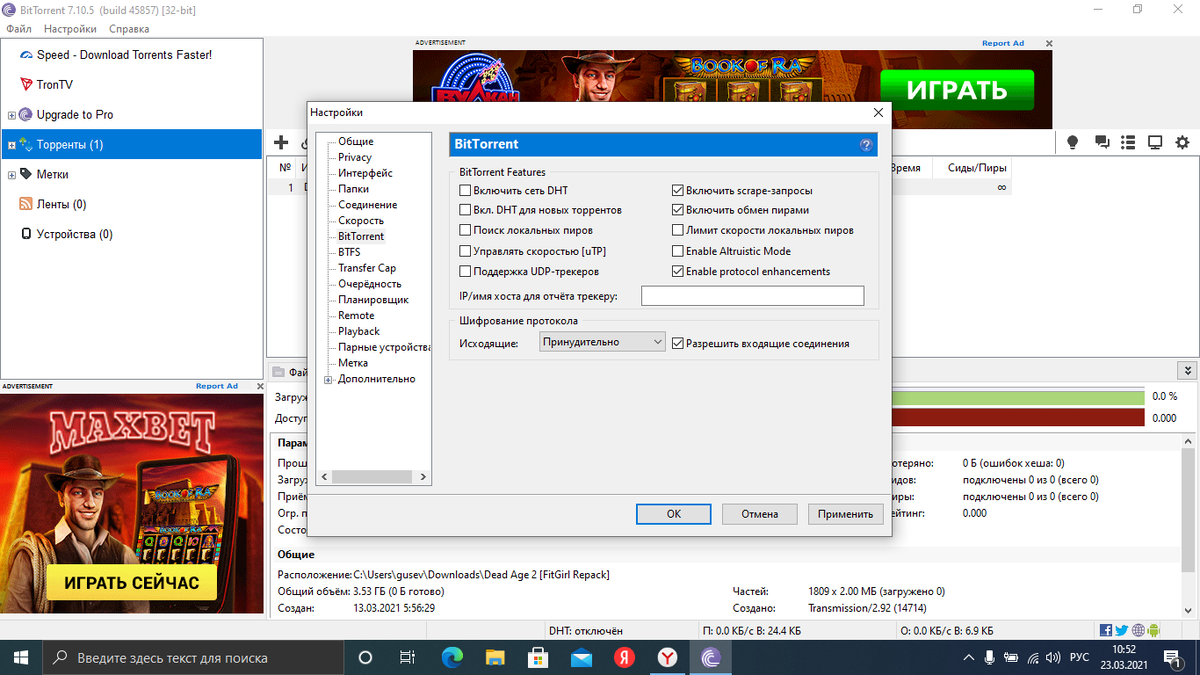The height and width of the screenshot is (675, 1200).
Task: Enable the Включить сеть DHT checkbox
Action: 465,190
